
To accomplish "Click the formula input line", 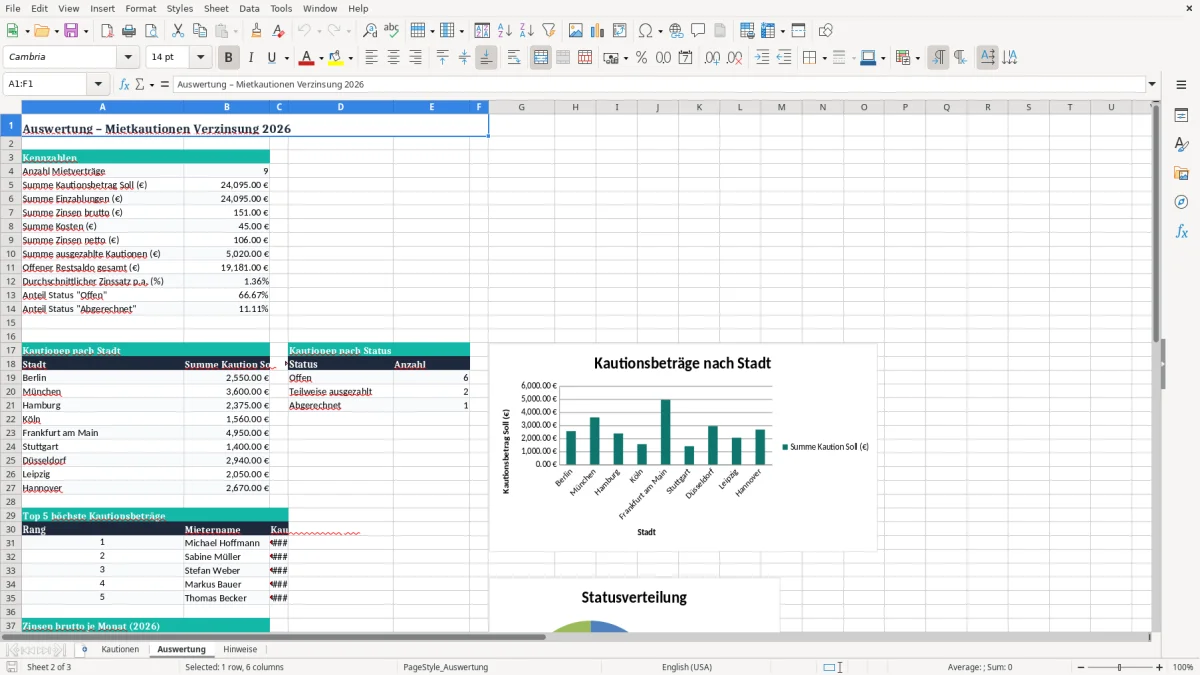I will [658, 85].
